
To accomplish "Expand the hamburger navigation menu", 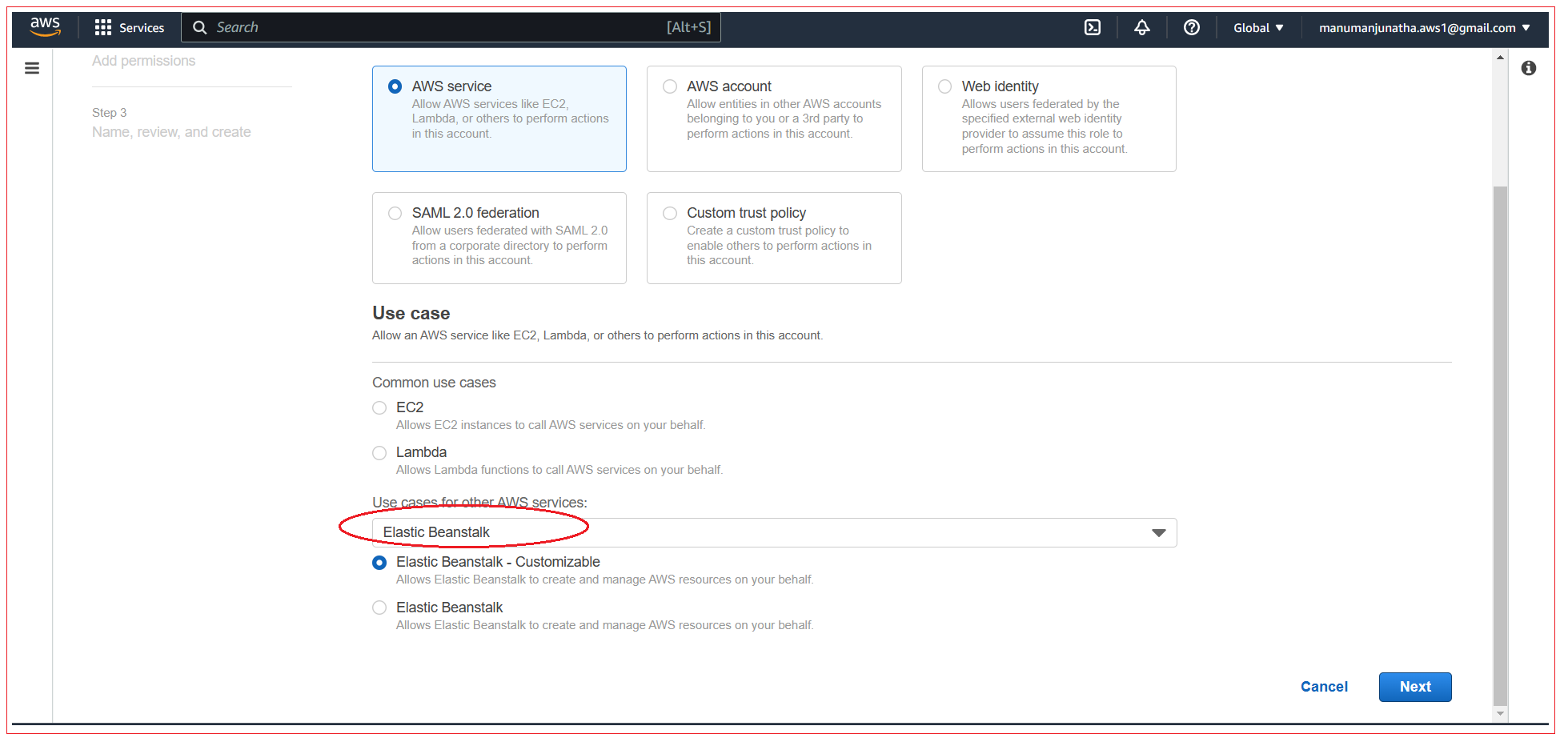I will [32, 68].
